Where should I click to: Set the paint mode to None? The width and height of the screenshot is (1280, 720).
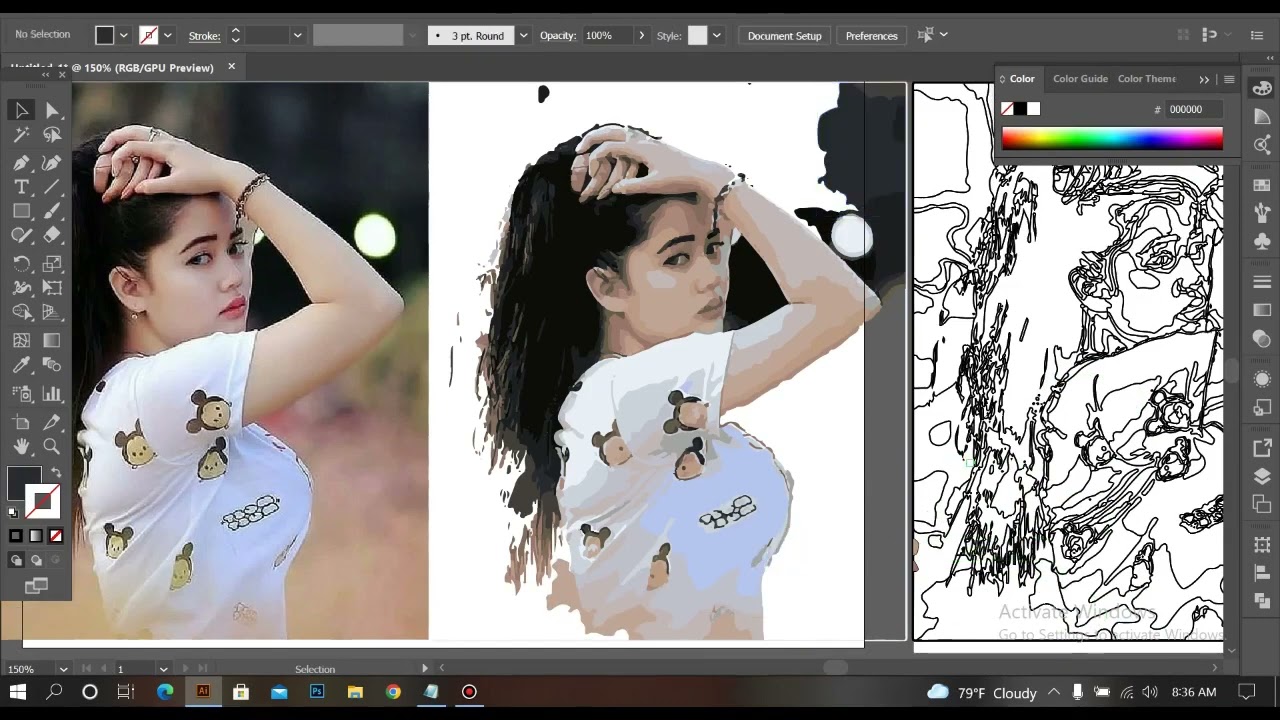[x=56, y=536]
